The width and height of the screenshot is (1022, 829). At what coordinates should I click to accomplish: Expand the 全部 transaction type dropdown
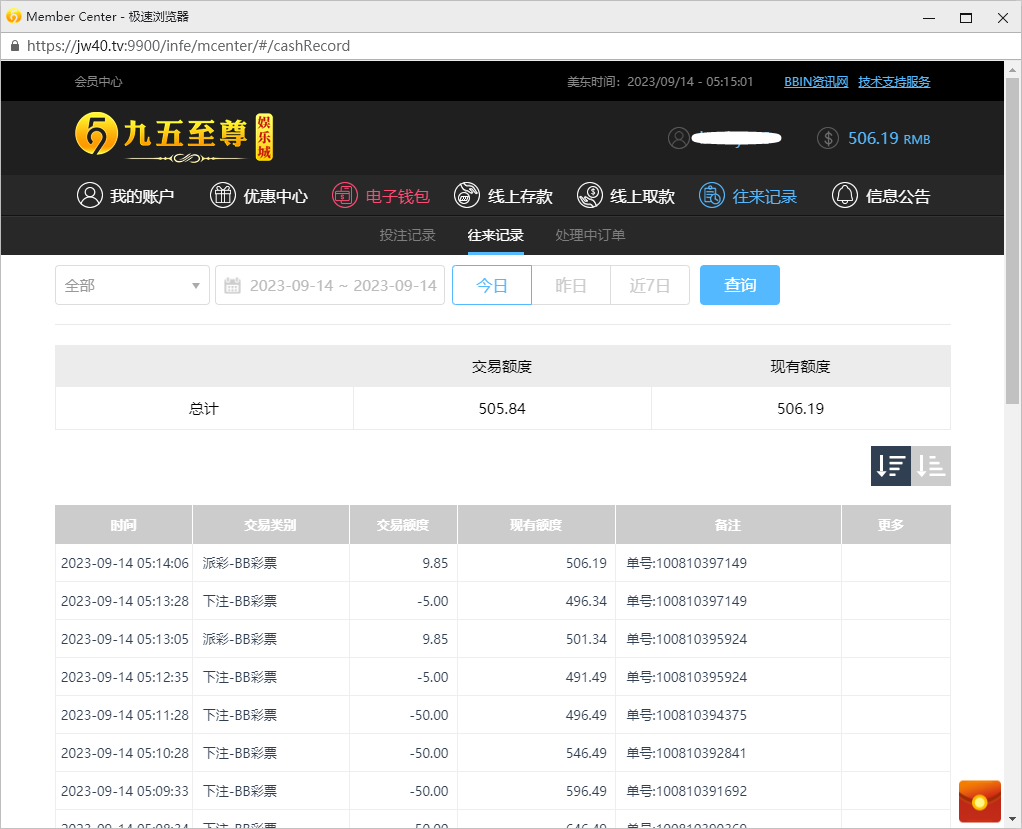pyautogui.click(x=132, y=285)
